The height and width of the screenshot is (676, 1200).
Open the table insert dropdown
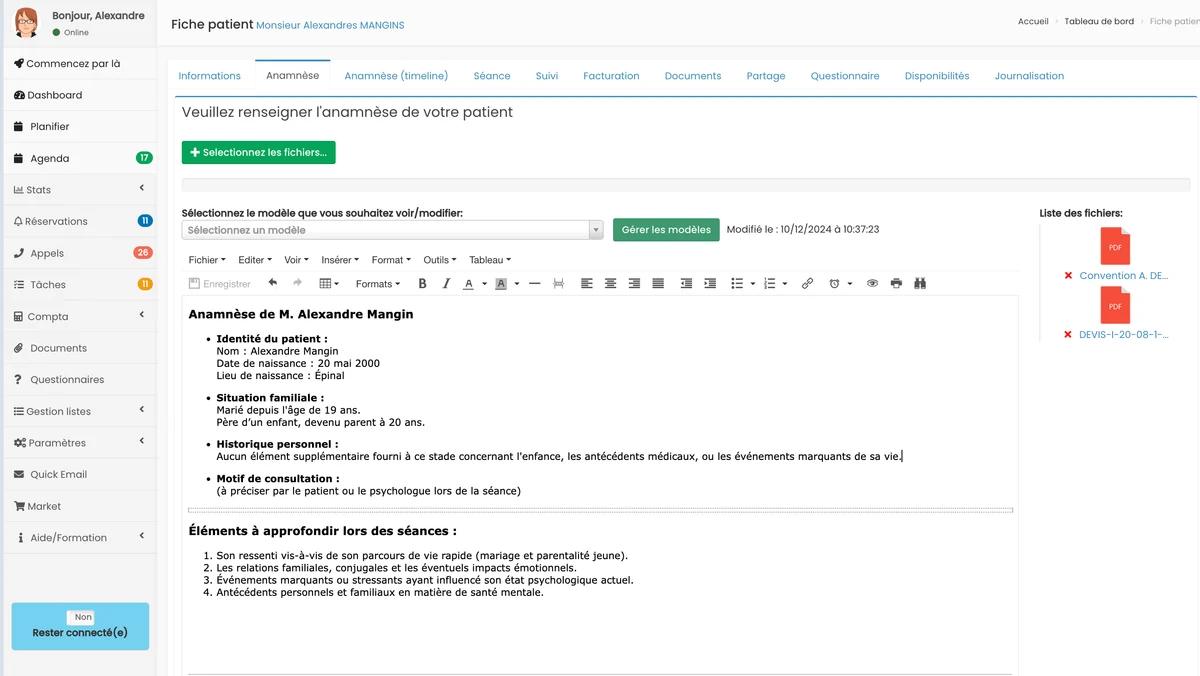(329, 284)
